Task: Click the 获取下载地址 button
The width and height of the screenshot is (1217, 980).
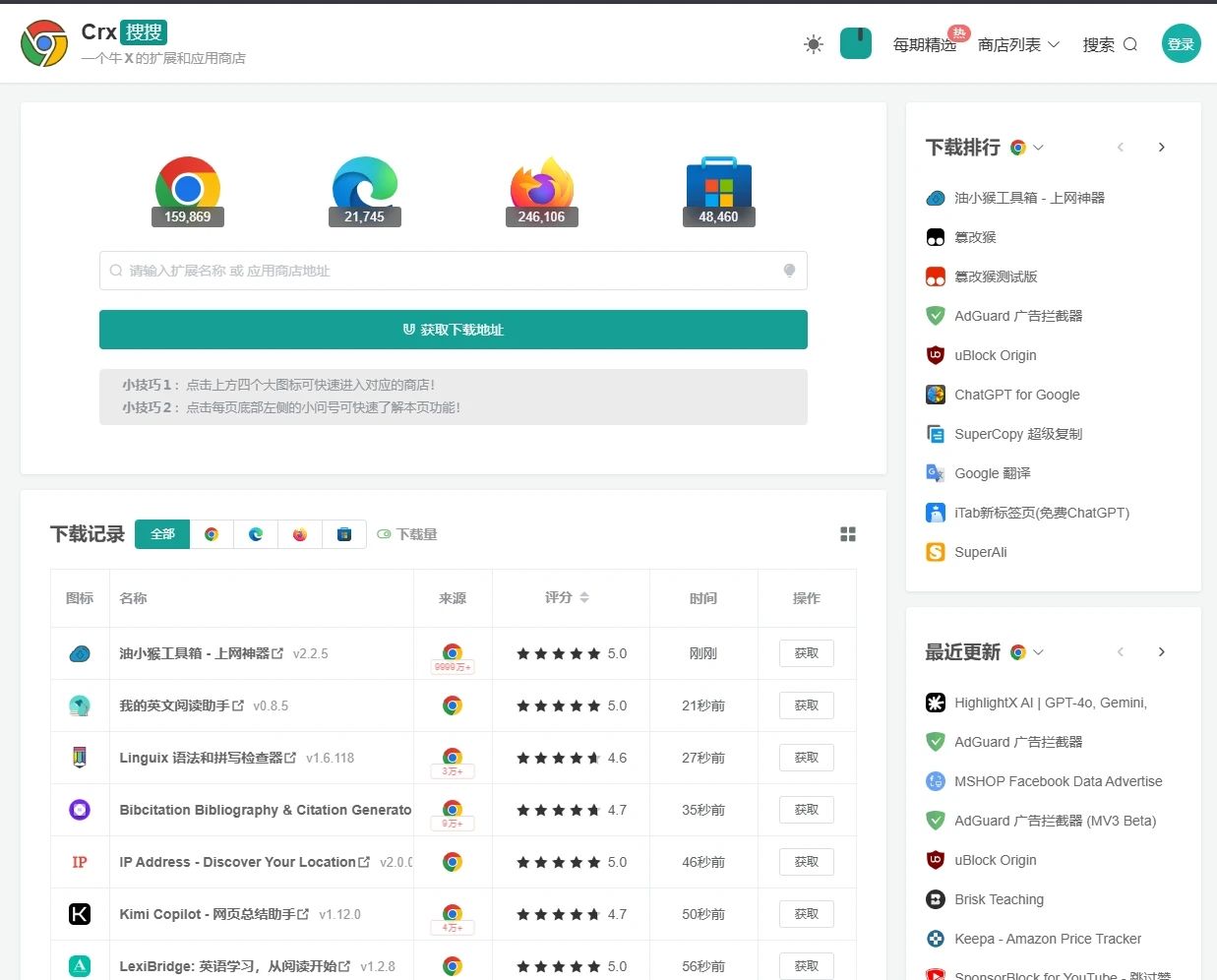Action: tap(454, 330)
